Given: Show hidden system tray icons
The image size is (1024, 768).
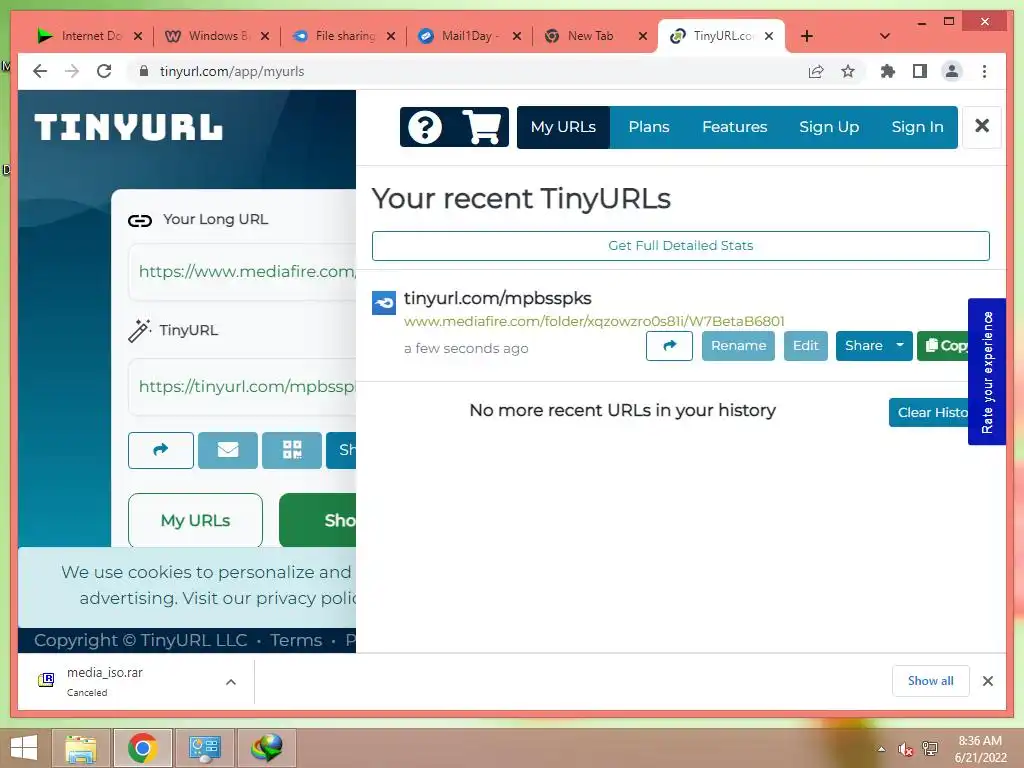Looking at the screenshot, I should (x=882, y=749).
